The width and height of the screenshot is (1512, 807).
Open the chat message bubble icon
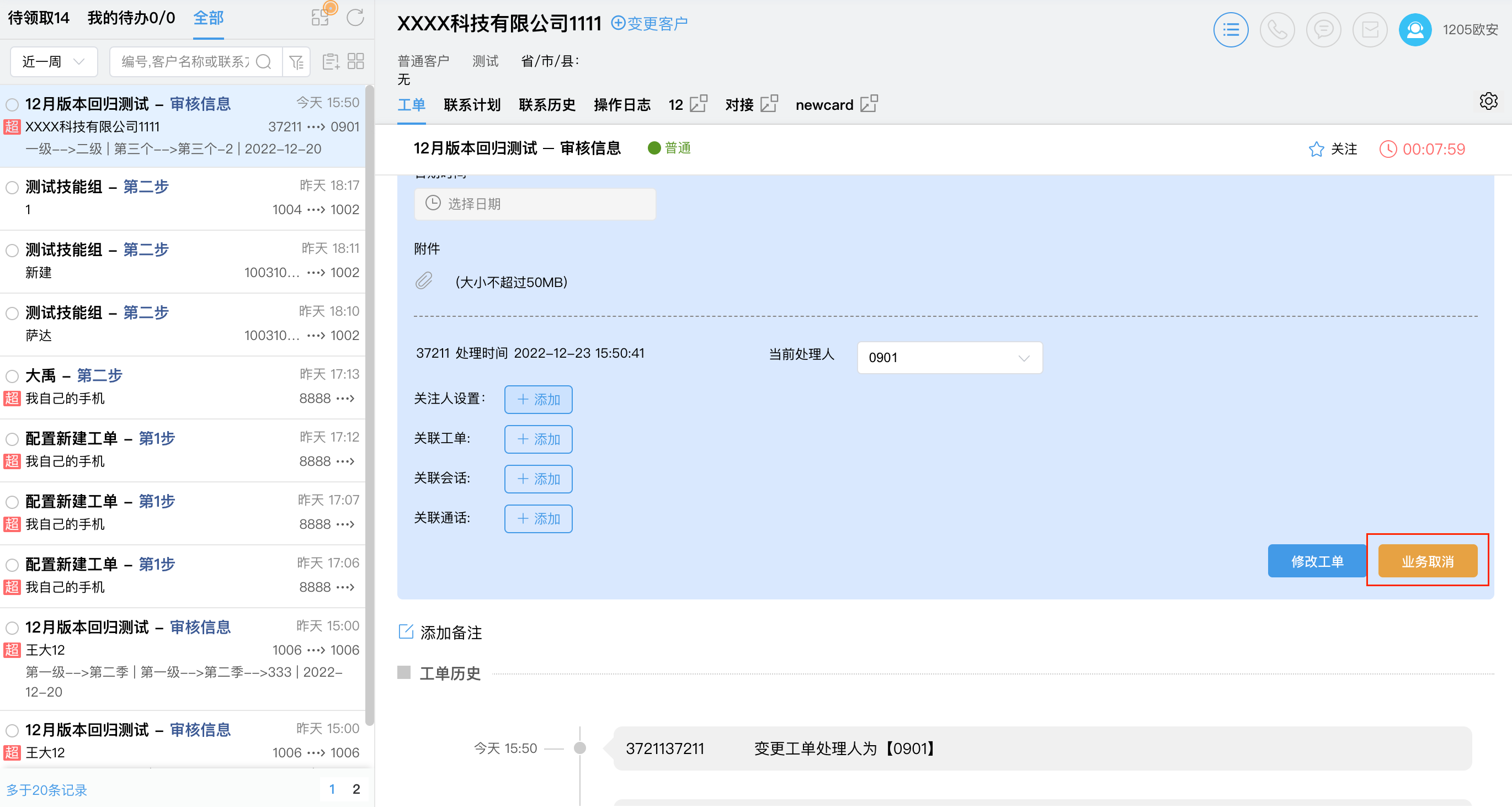(x=1323, y=29)
